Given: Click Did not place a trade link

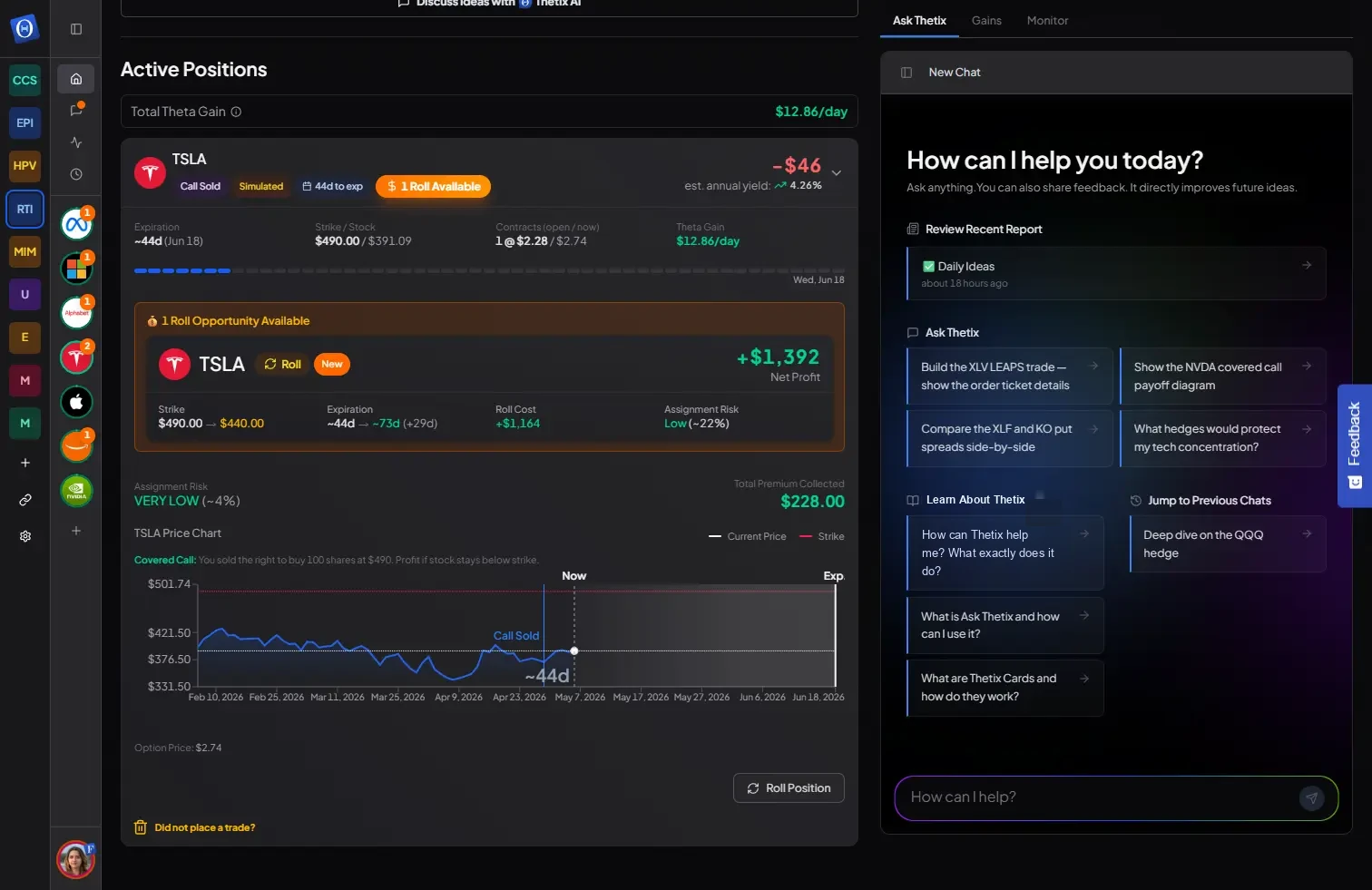Looking at the screenshot, I should pyautogui.click(x=205, y=827).
